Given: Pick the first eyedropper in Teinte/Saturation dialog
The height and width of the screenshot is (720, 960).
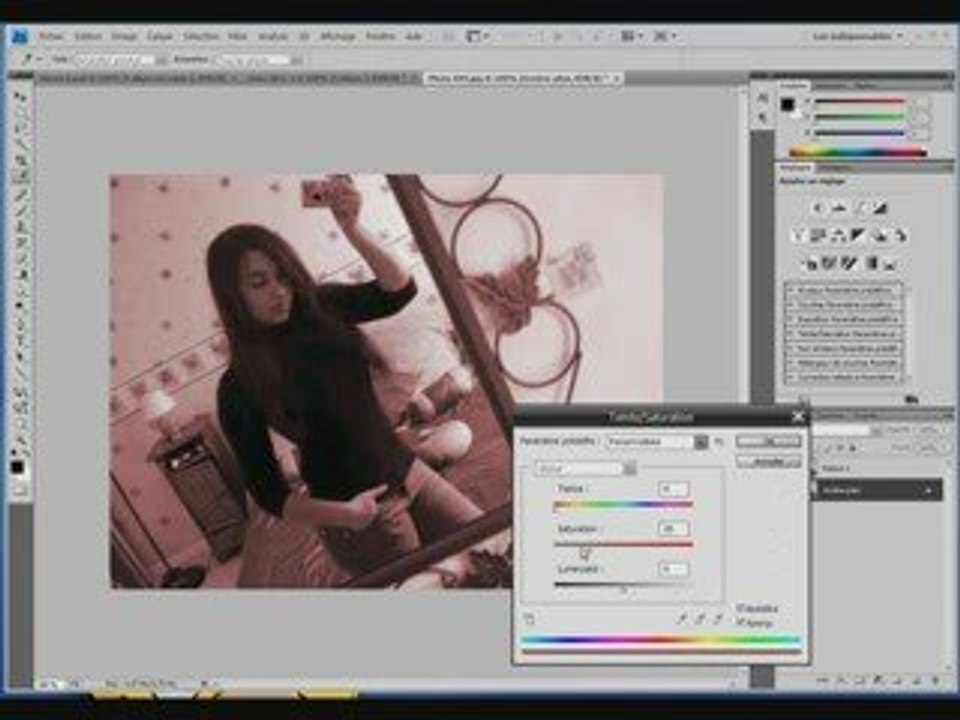Looking at the screenshot, I should (x=681, y=619).
